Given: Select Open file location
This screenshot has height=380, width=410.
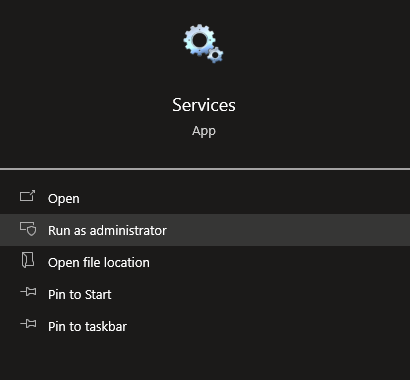Looking at the screenshot, I should 99,263.
